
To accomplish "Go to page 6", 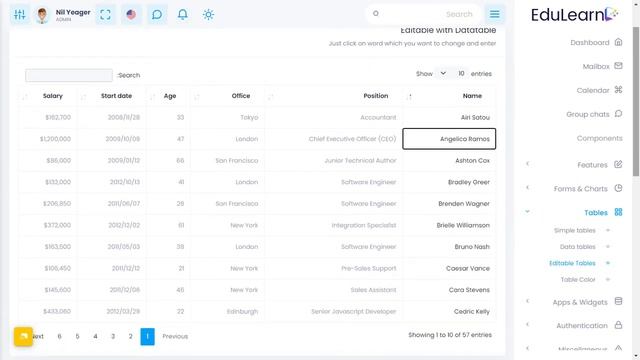I will 60,336.
